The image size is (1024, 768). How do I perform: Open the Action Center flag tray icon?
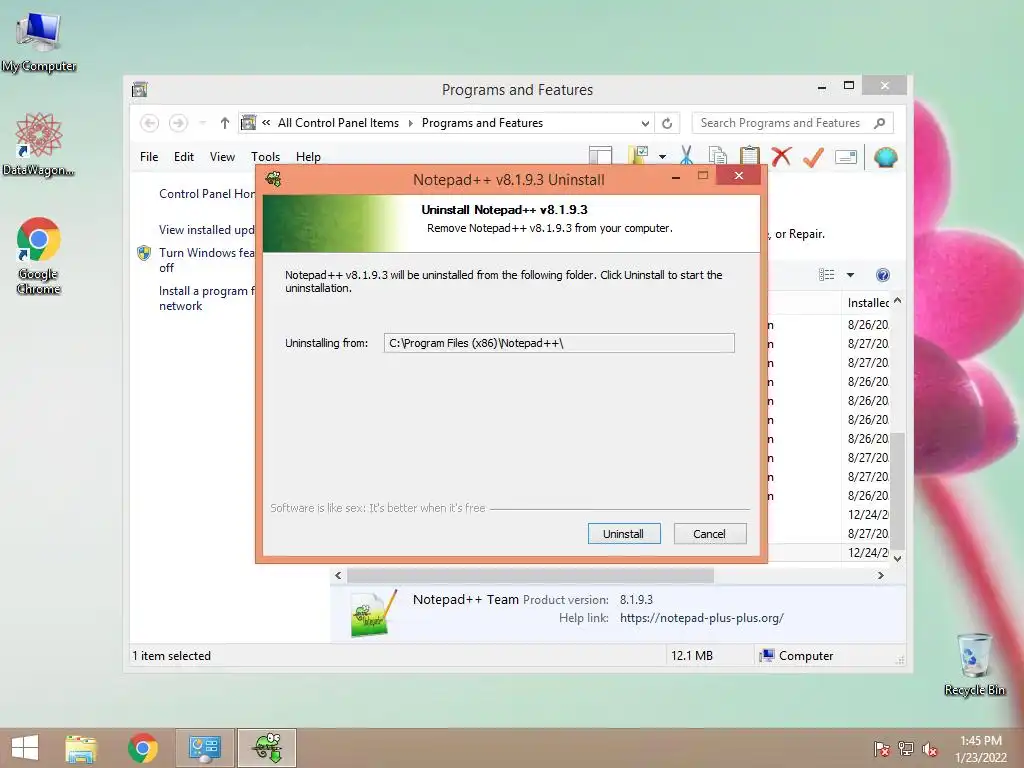tap(882, 749)
